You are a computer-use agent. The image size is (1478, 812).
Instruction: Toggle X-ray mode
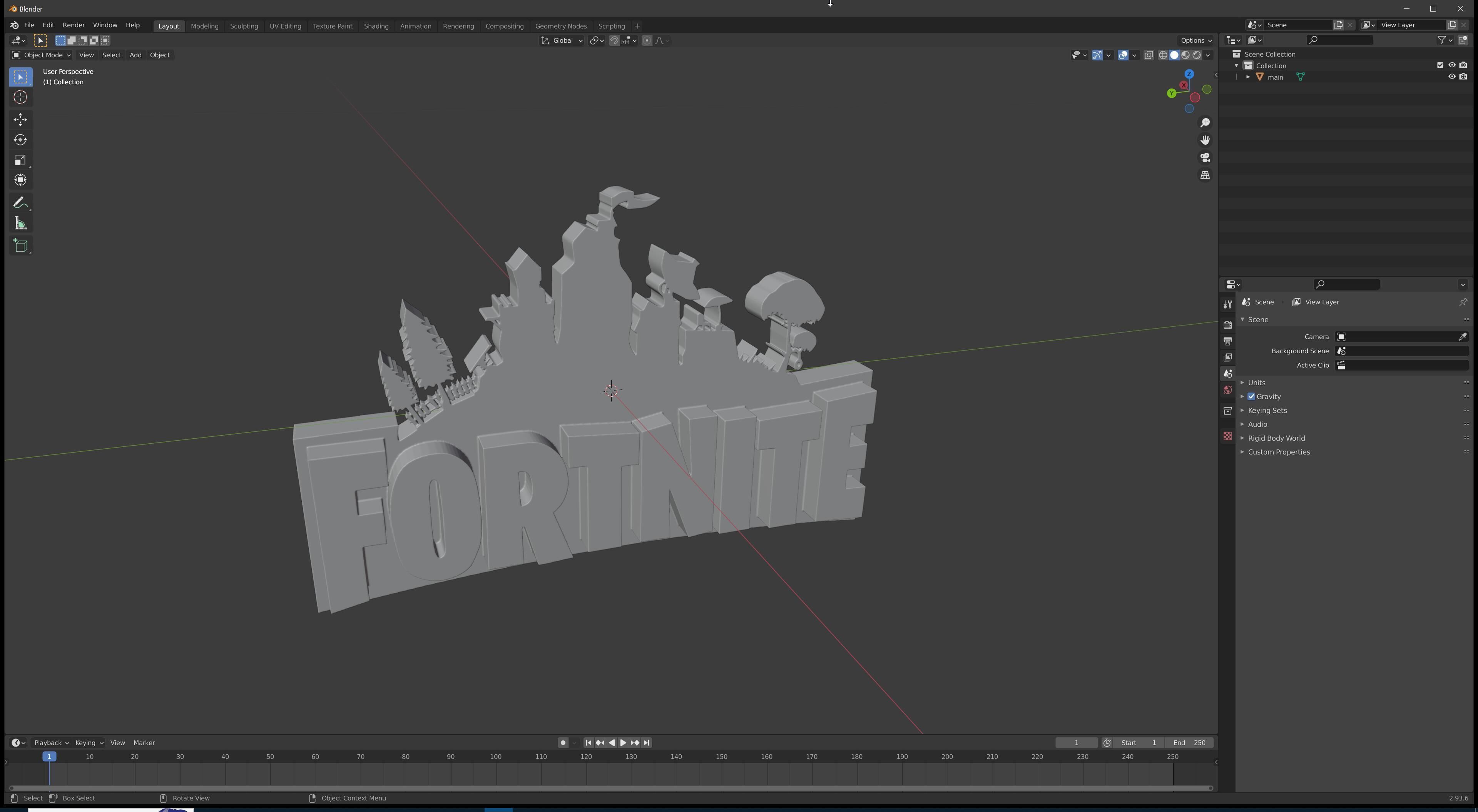click(1149, 55)
